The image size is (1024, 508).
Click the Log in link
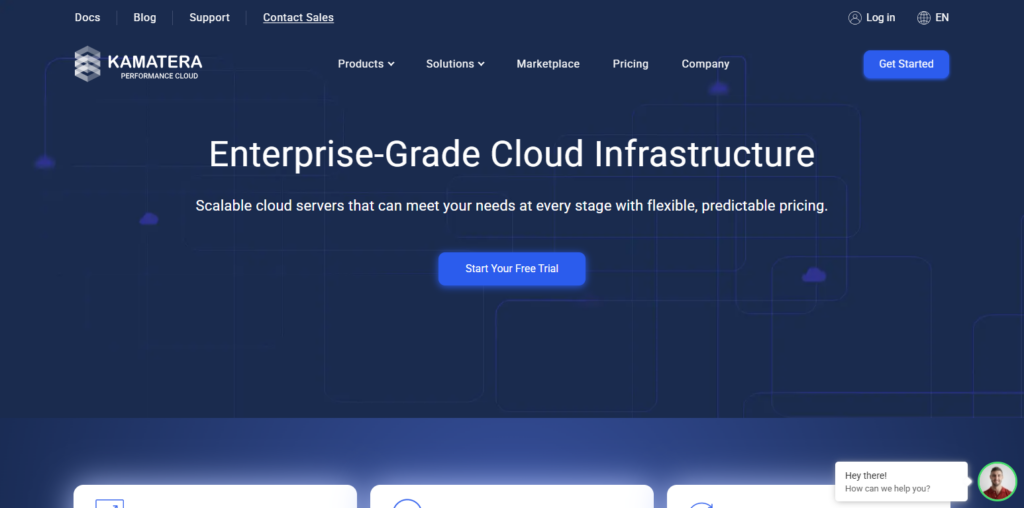pyautogui.click(x=880, y=18)
